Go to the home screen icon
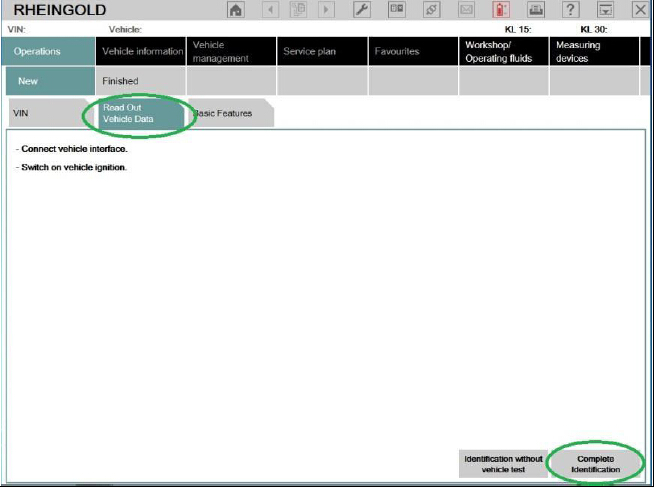Image resolution: width=657 pixels, height=489 pixels. [235, 10]
